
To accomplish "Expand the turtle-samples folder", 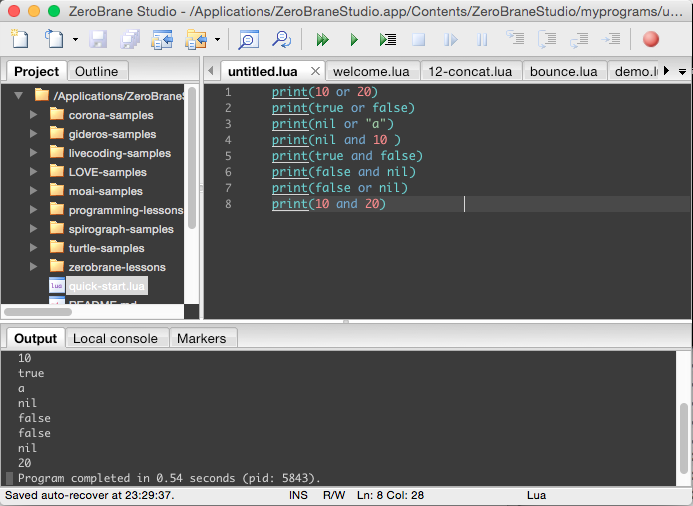I will pos(33,248).
